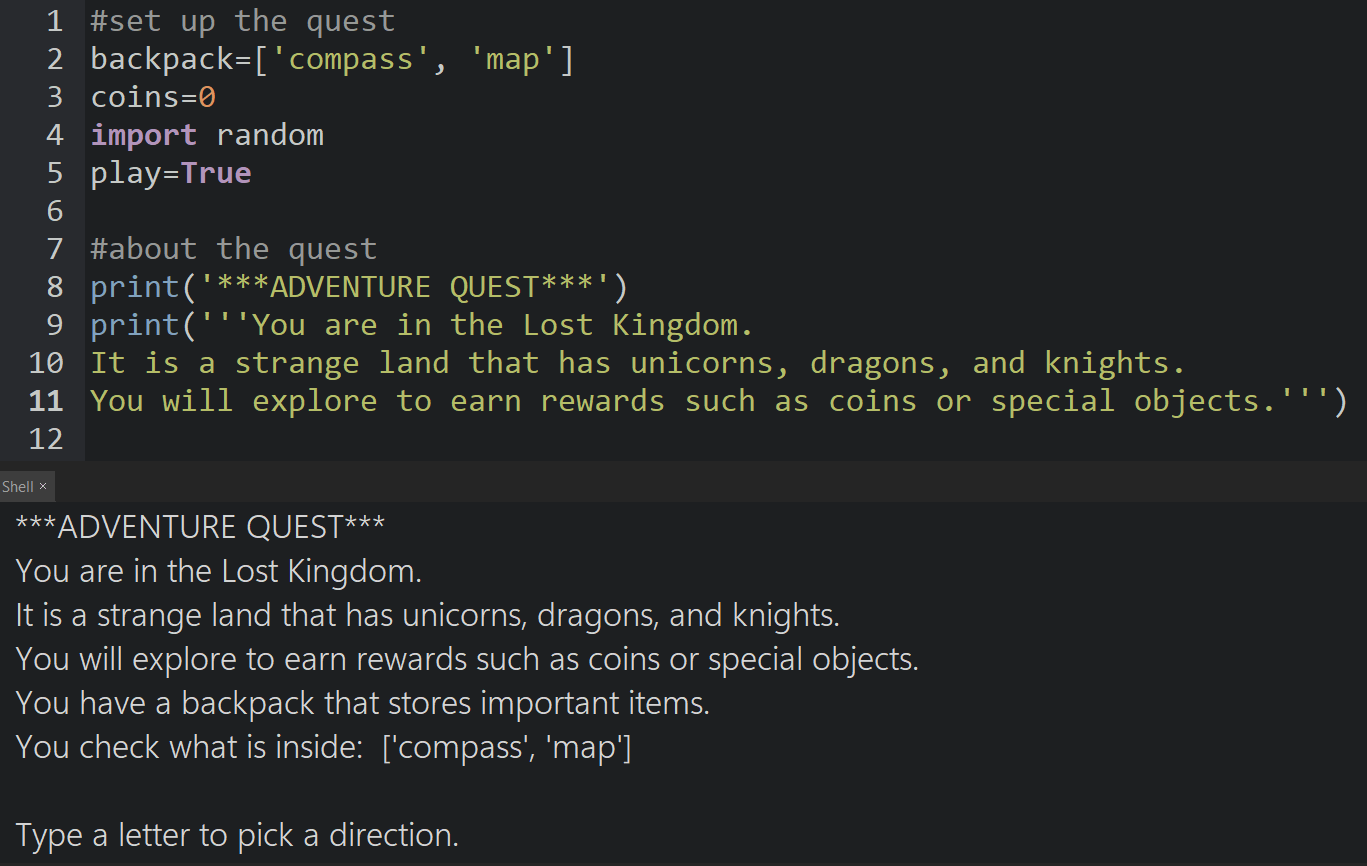1367x866 pixels.
Task: Click the "random" module name on line 4
Action: click(x=270, y=135)
